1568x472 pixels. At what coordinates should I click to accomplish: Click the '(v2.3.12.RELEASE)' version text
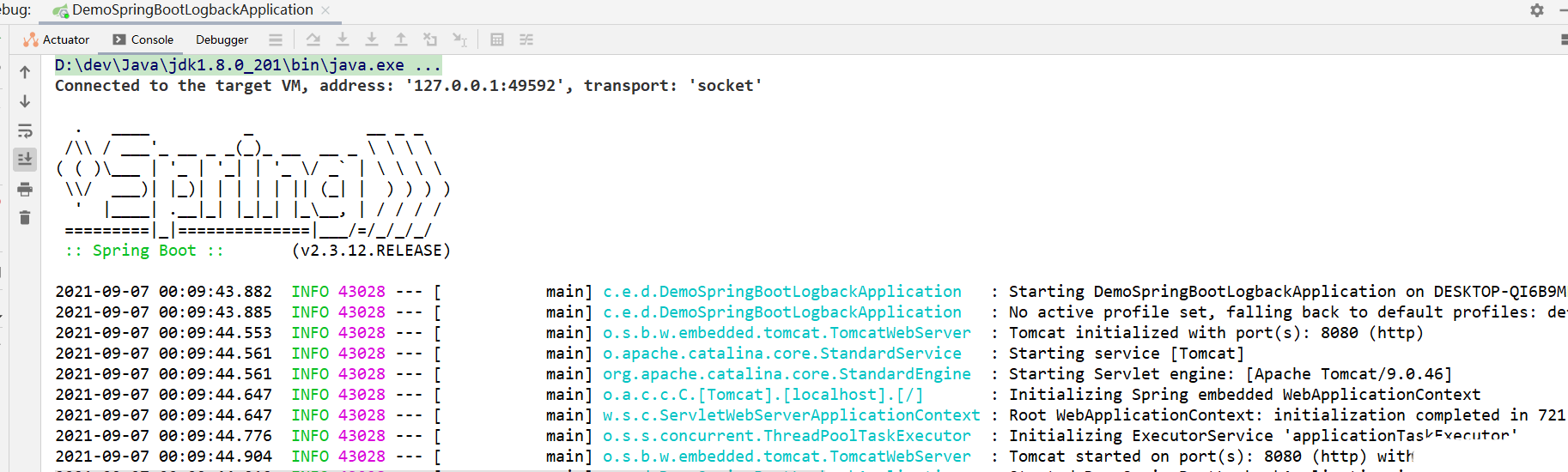pos(371,251)
